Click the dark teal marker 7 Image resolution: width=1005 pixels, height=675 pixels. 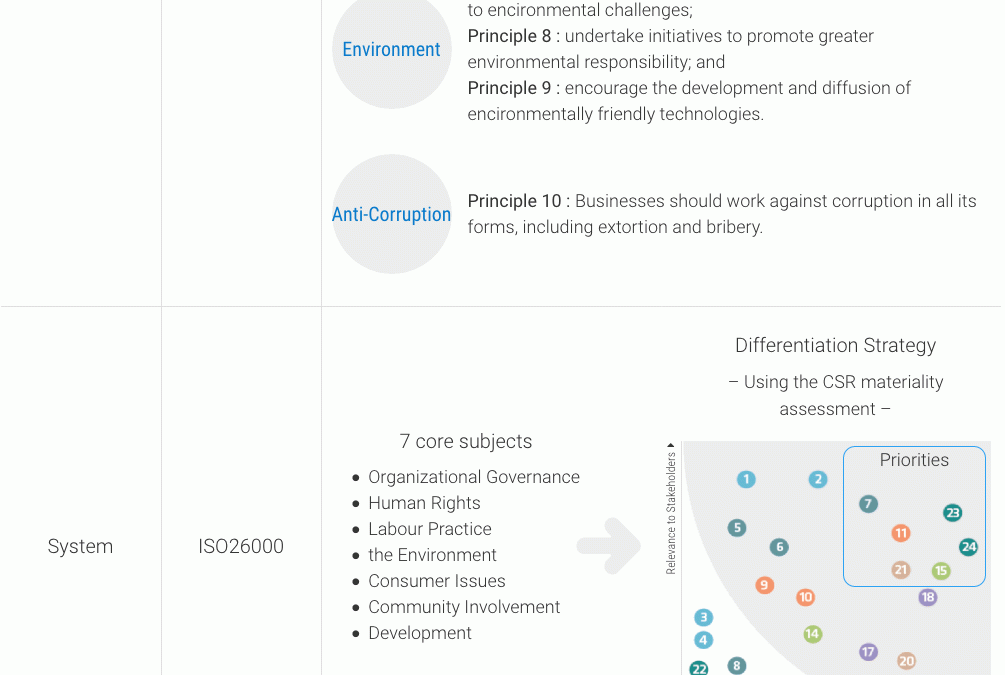[x=868, y=504]
